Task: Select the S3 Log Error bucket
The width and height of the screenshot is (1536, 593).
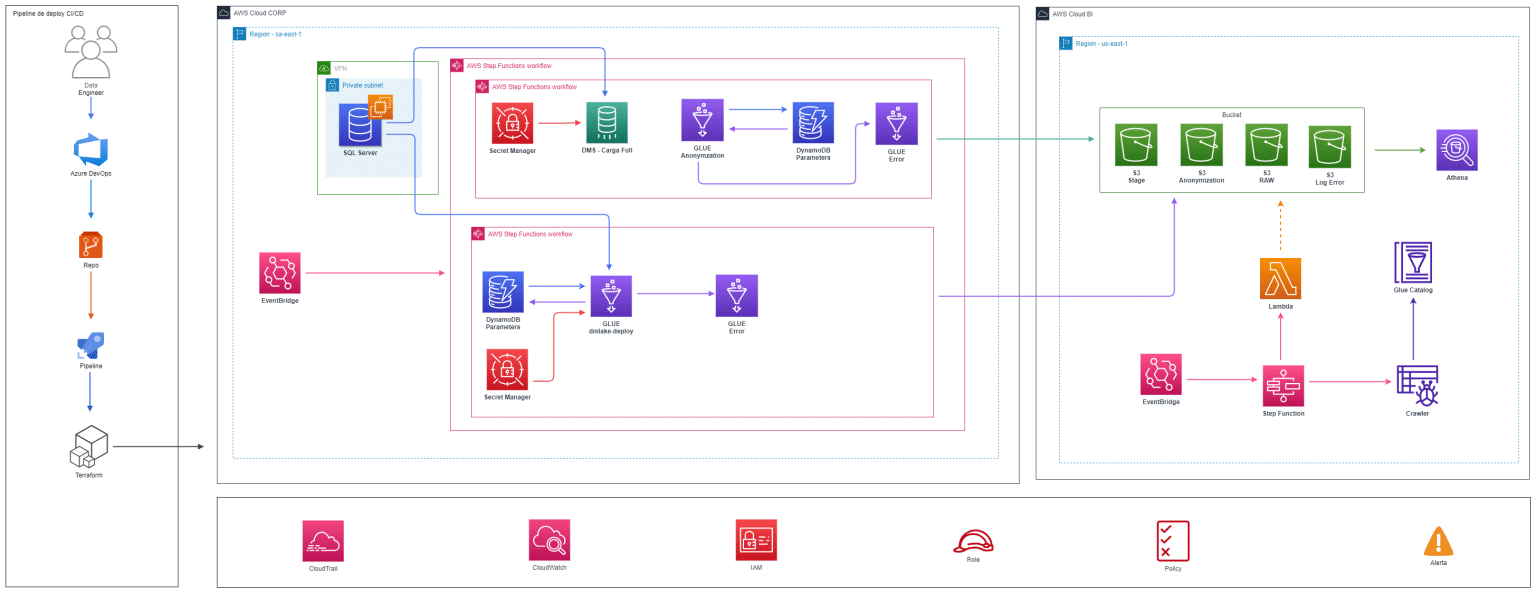Action: tap(1330, 146)
